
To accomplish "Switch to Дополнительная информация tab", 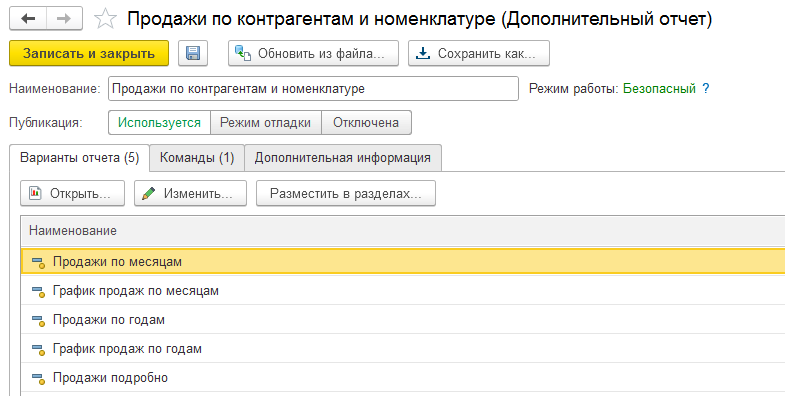I will pyautogui.click(x=343, y=158).
